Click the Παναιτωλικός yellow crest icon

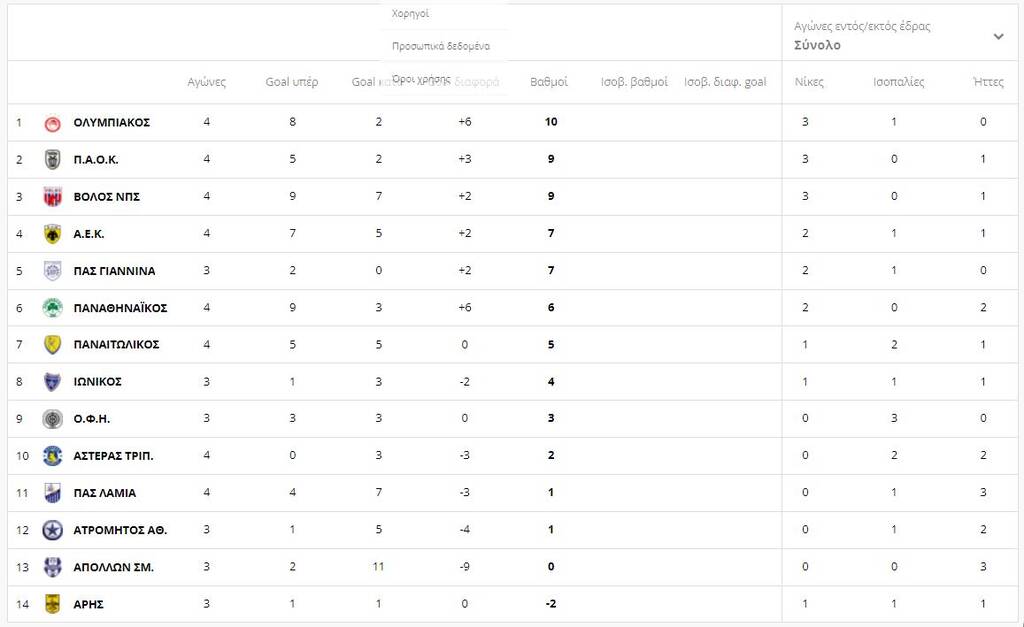click(53, 345)
